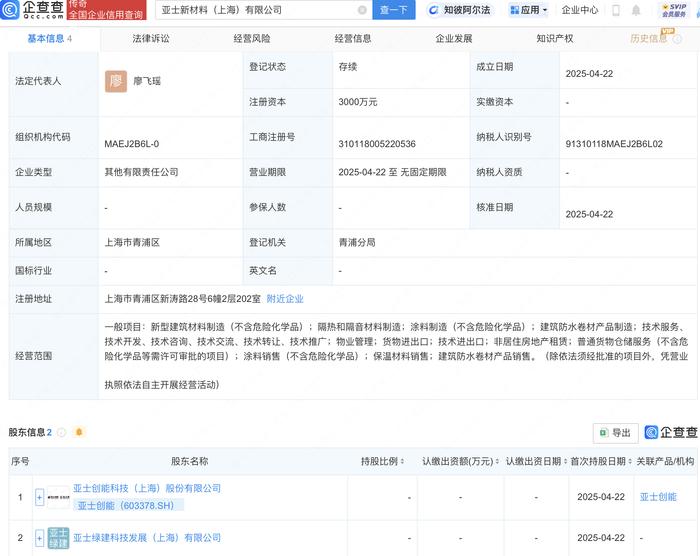Select registration number 310118005220536
Viewport: 700px width, 556px height.
(377, 144)
